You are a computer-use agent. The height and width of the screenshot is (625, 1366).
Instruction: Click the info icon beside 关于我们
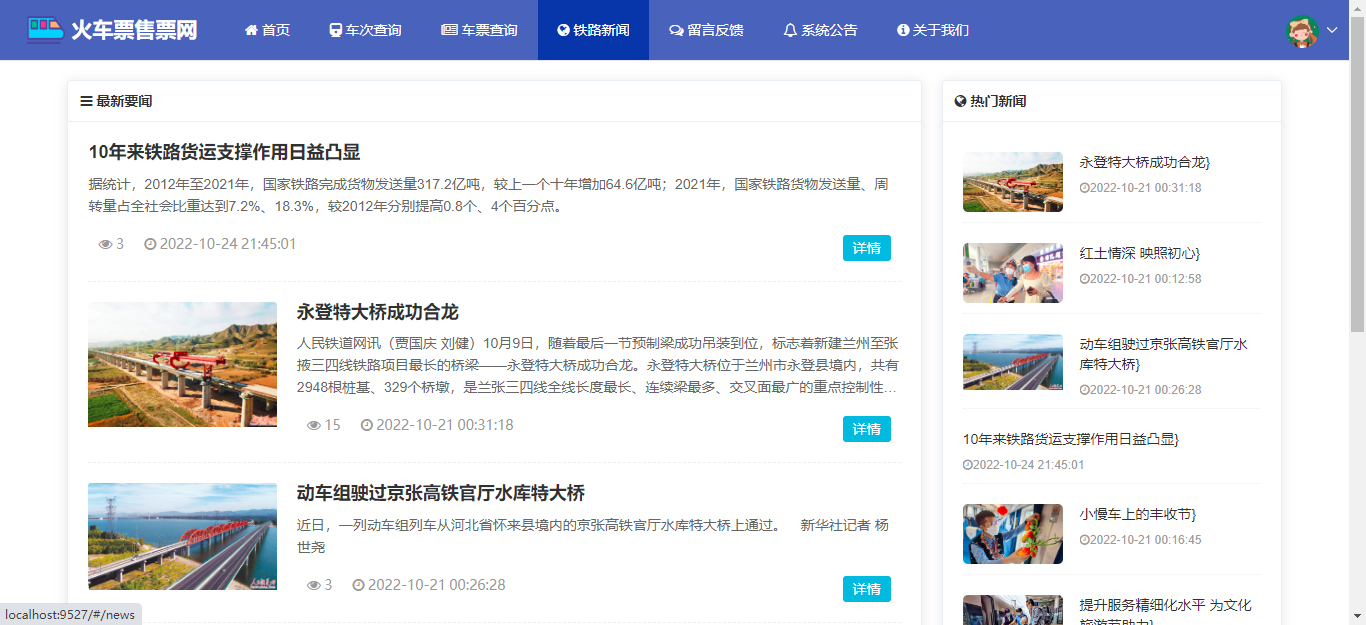(903, 30)
